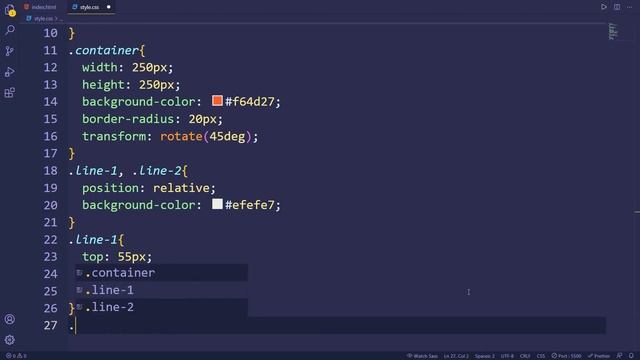Click the '.container{' selector on line 11
Image resolution: width=640 pixels, height=360 pixels.
pos(107,50)
